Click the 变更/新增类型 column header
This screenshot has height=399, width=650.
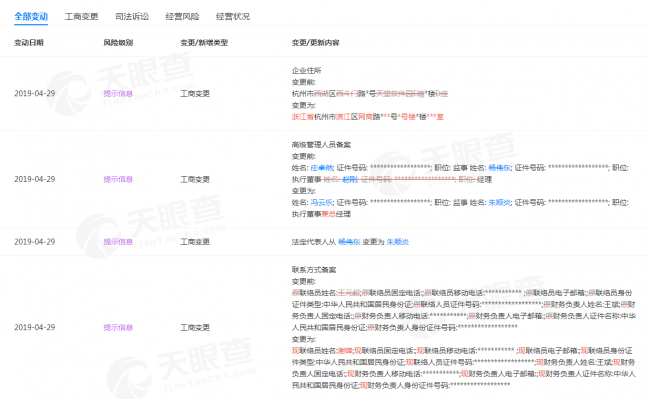[204, 43]
